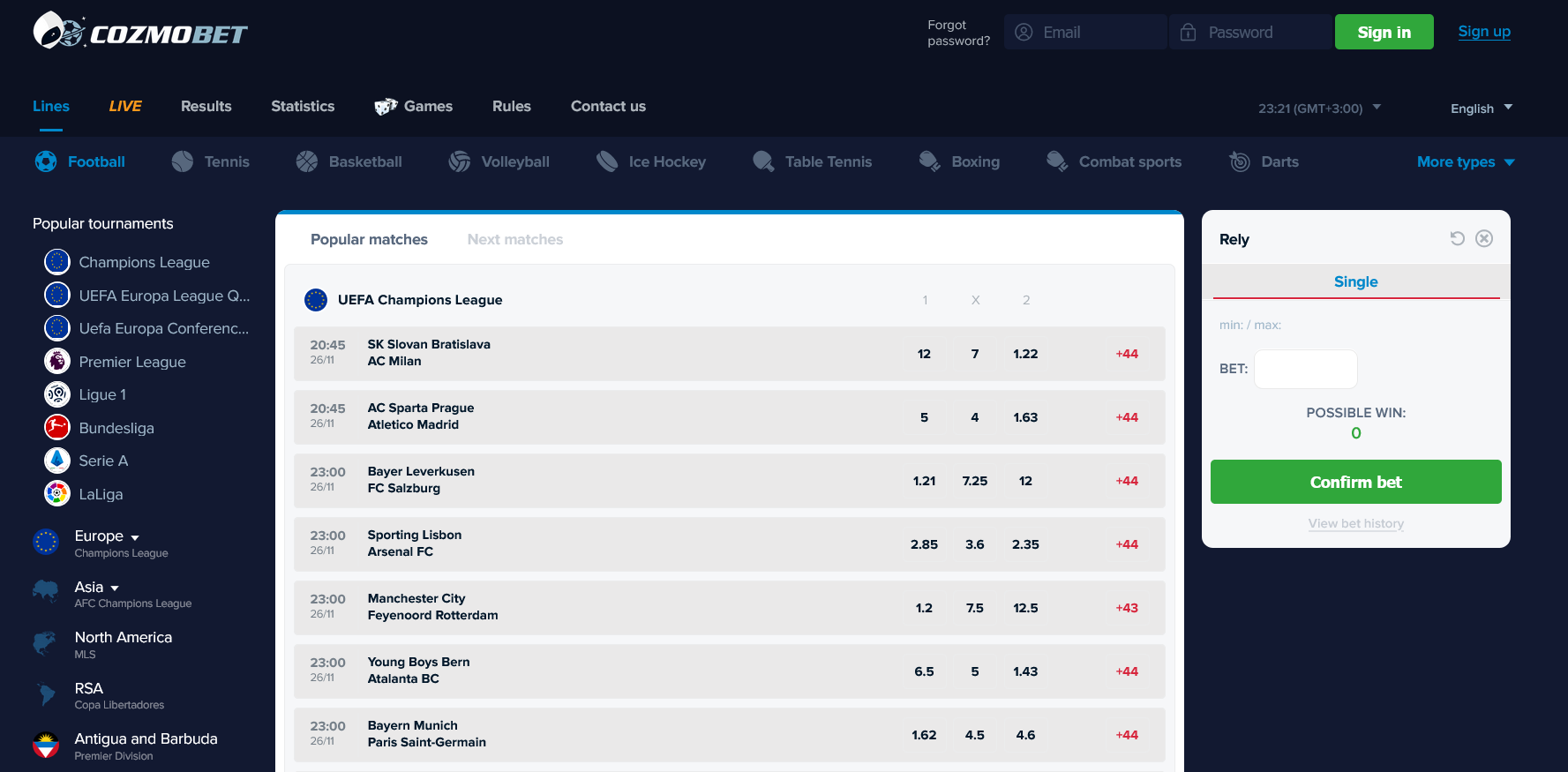The width and height of the screenshot is (1568, 772).
Task: Expand the Europe region list
Action: [107, 536]
